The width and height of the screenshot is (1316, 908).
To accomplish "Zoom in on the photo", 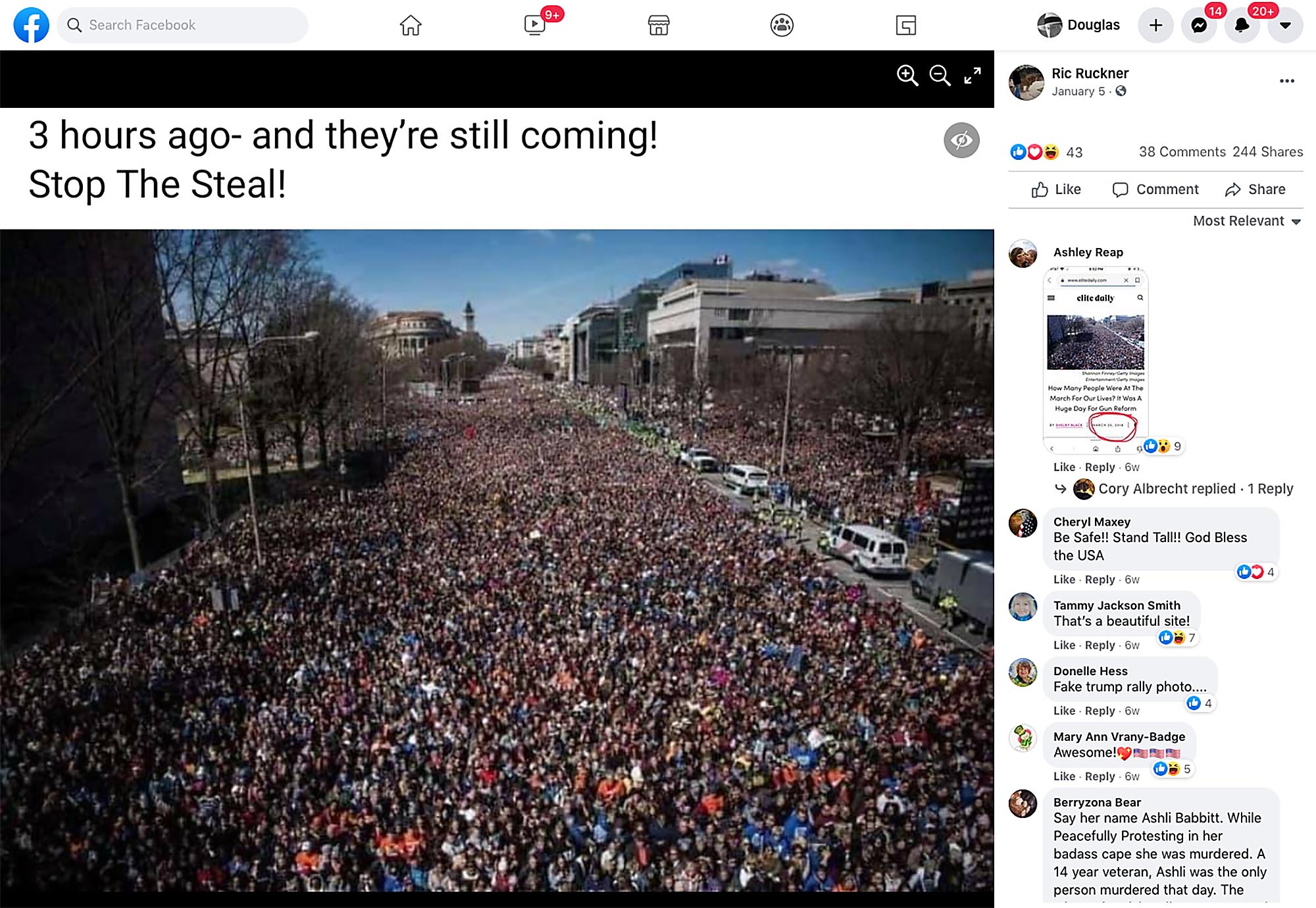I will tap(907, 76).
